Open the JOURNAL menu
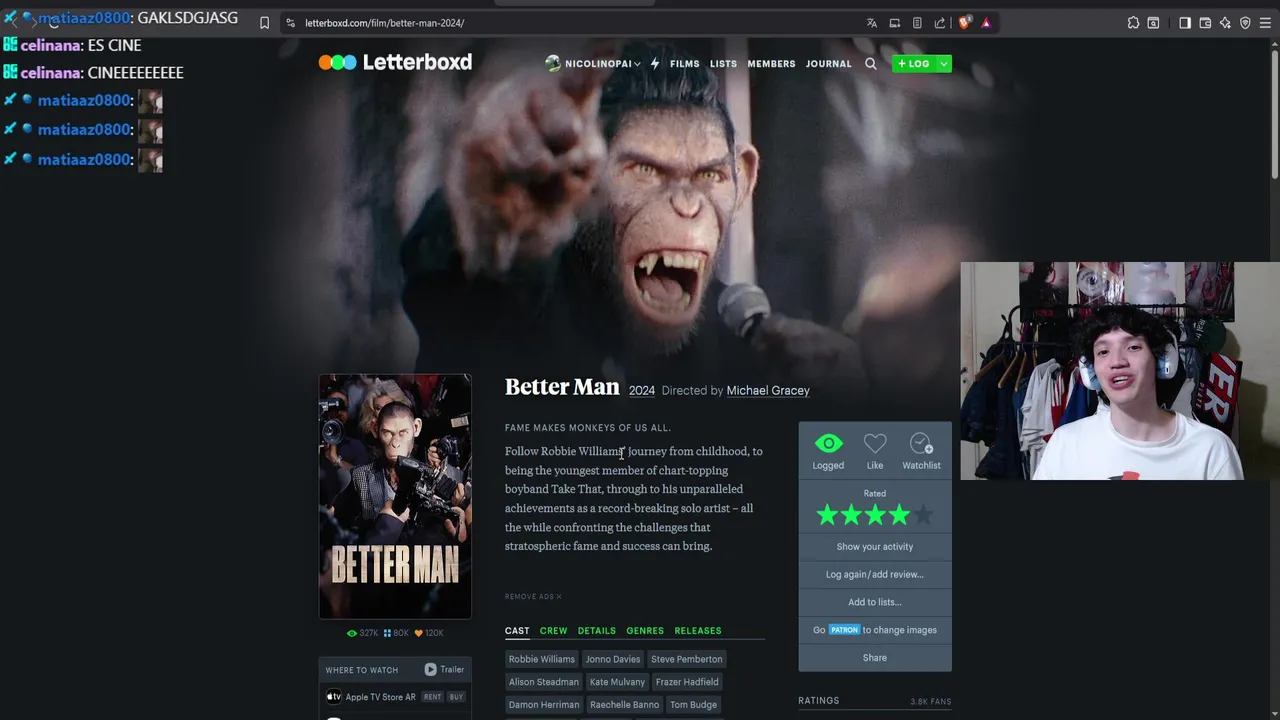1280x720 pixels. coord(829,64)
